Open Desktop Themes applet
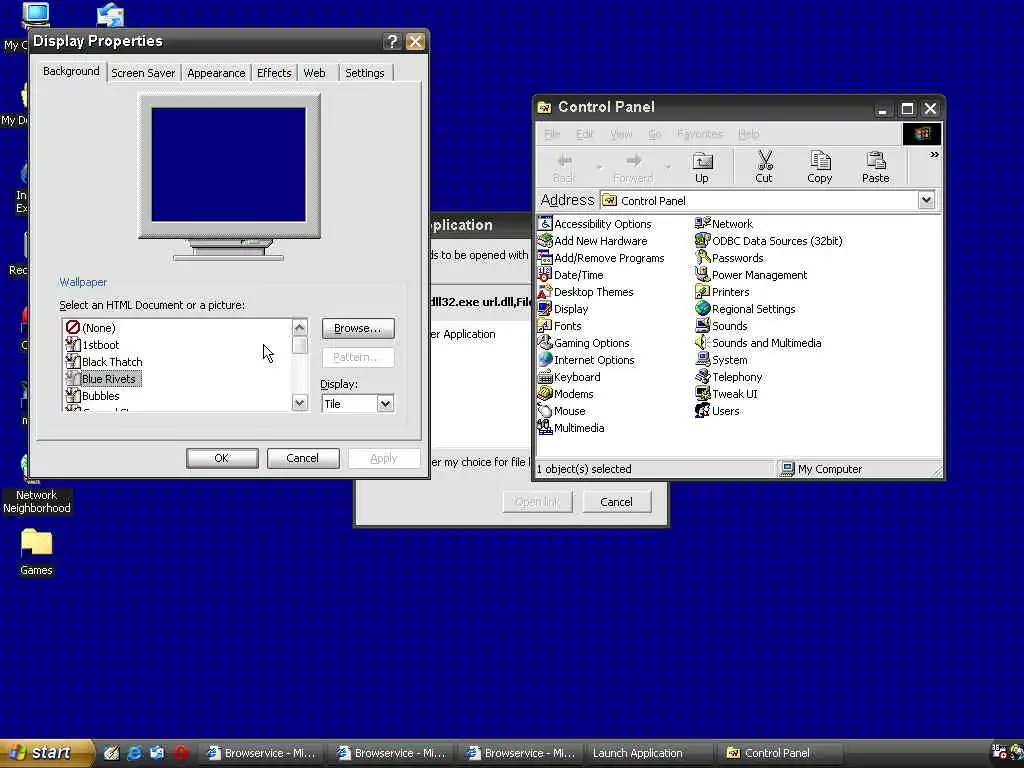The image size is (1024, 768). click(x=585, y=292)
